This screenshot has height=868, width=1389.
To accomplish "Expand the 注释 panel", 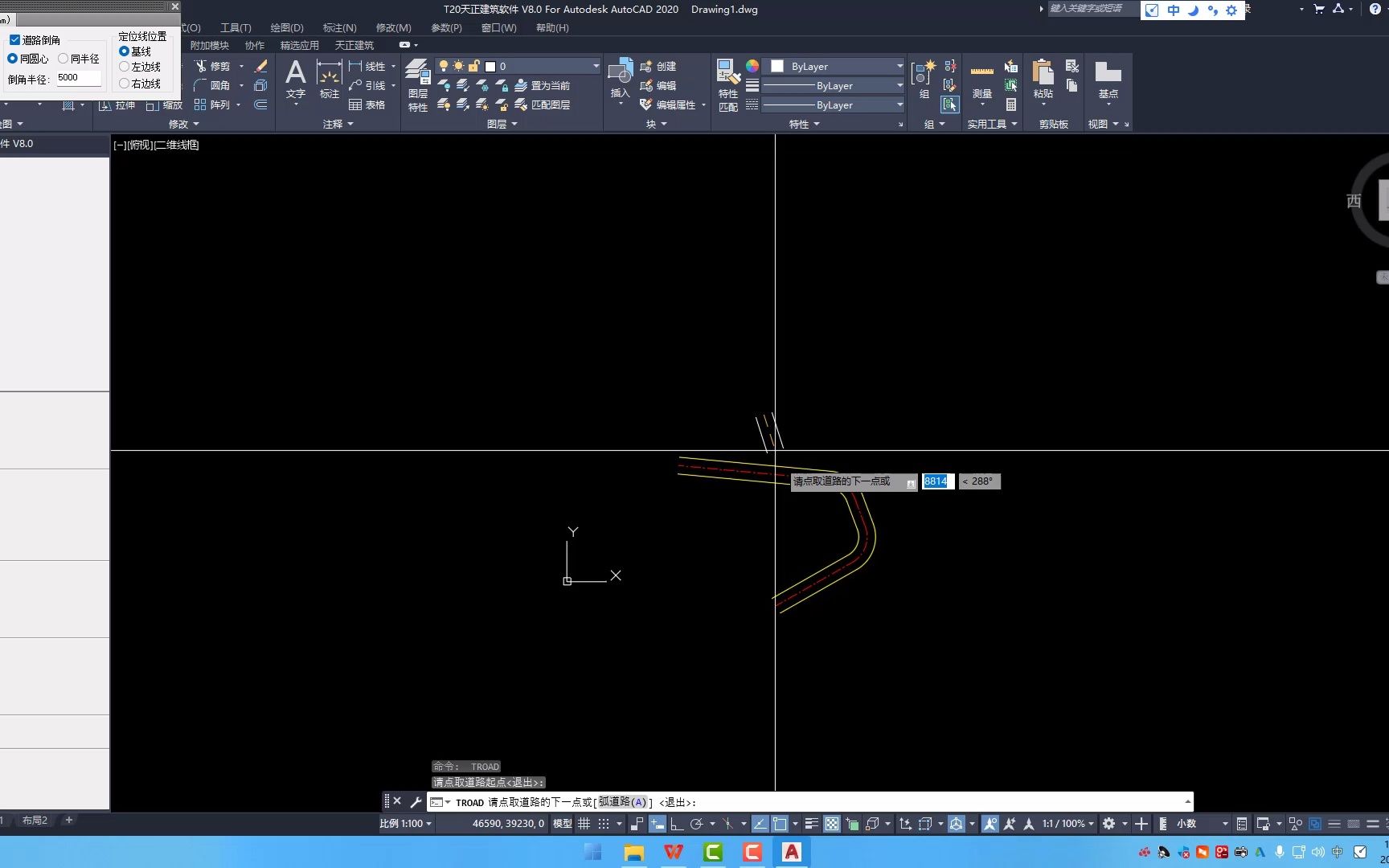I will pyautogui.click(x=338, y=124).
